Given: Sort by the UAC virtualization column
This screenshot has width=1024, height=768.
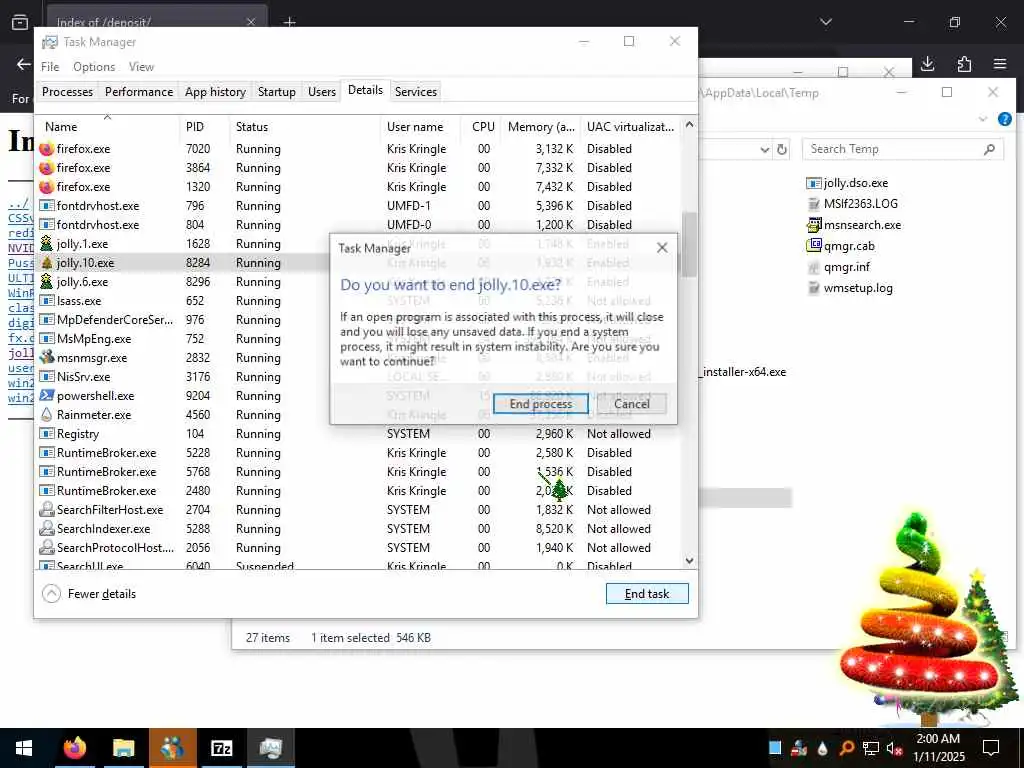Looking at the screenshot, I should click(x=630, y=127).
